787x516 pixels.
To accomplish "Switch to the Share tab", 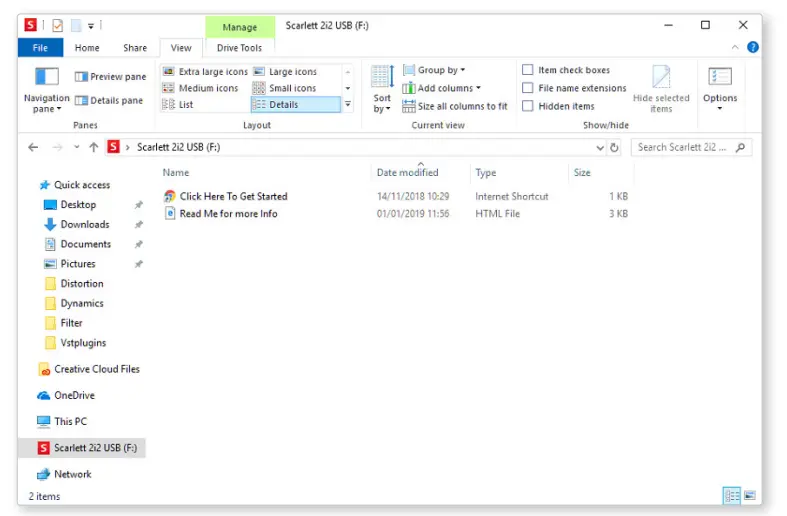I will [135, 48].
